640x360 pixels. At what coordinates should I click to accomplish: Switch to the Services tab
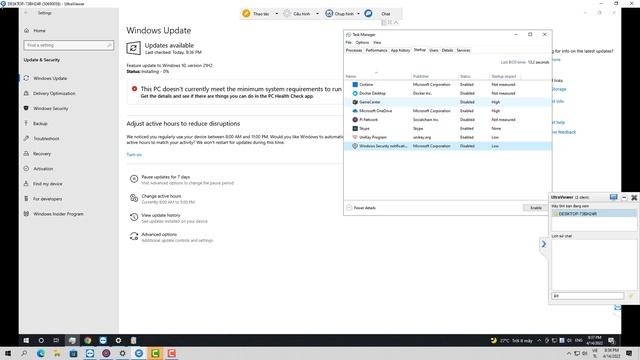pyautogui.click(x=463, y=50)
